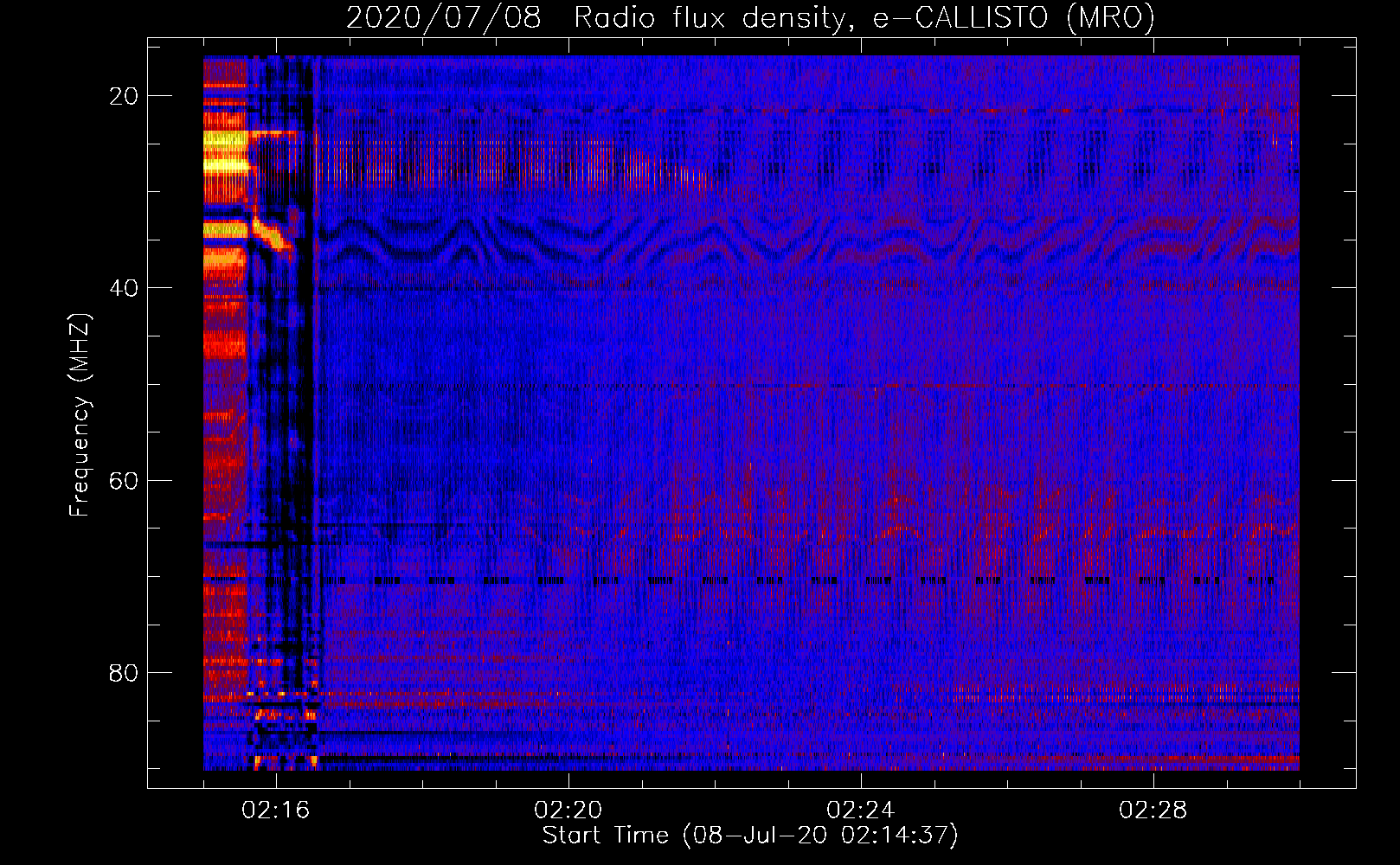Screen dimensions: 1400x865
Task: Click the 40 MHz frequency tick label
Action: [x=124, y=288]
